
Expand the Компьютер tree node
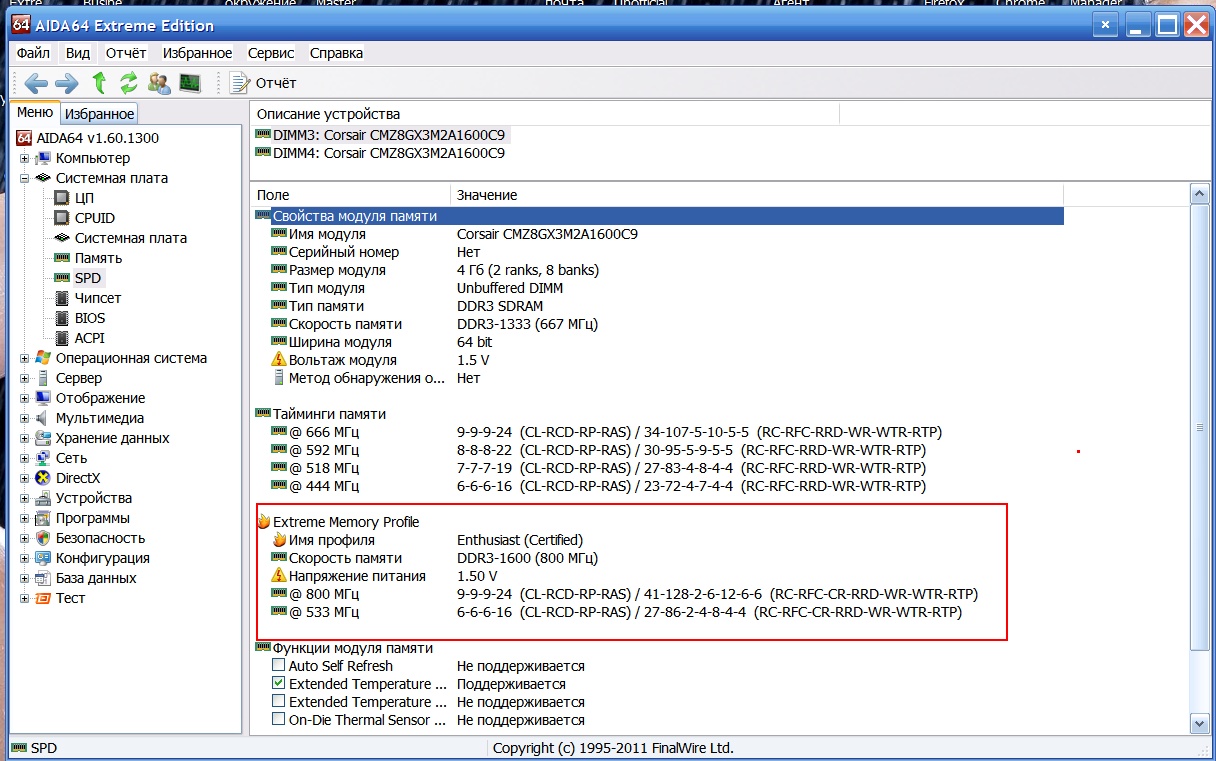(25, 158)
